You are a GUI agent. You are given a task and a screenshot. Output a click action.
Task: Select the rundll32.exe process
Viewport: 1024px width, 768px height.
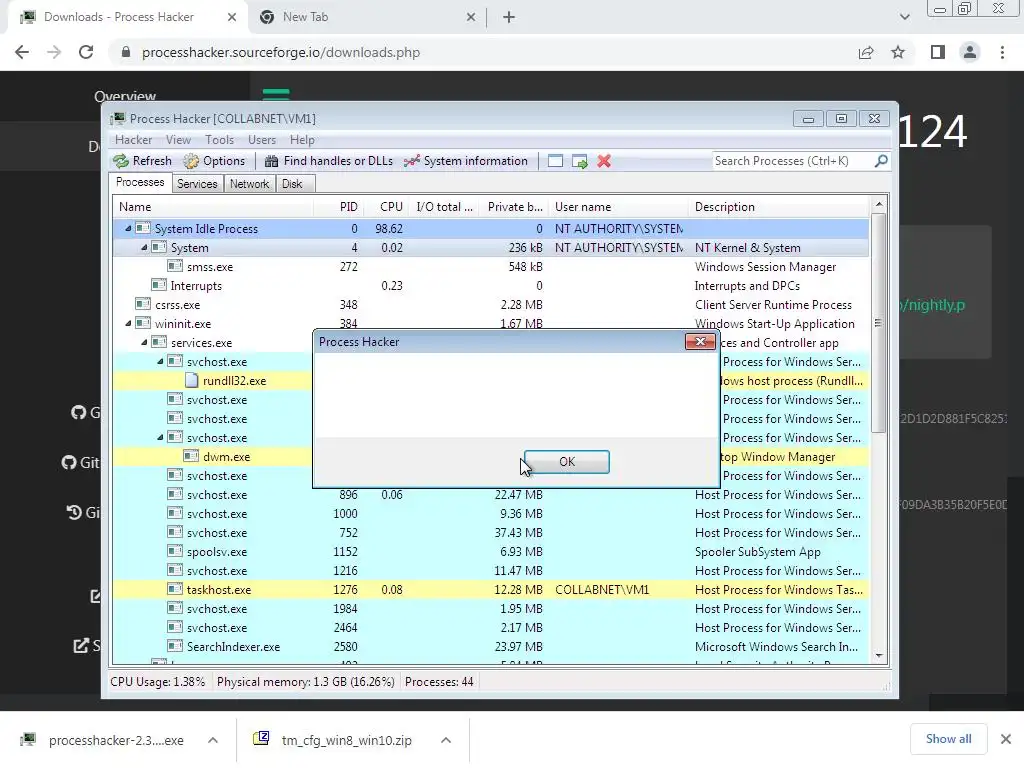click(x=213, y=381)
